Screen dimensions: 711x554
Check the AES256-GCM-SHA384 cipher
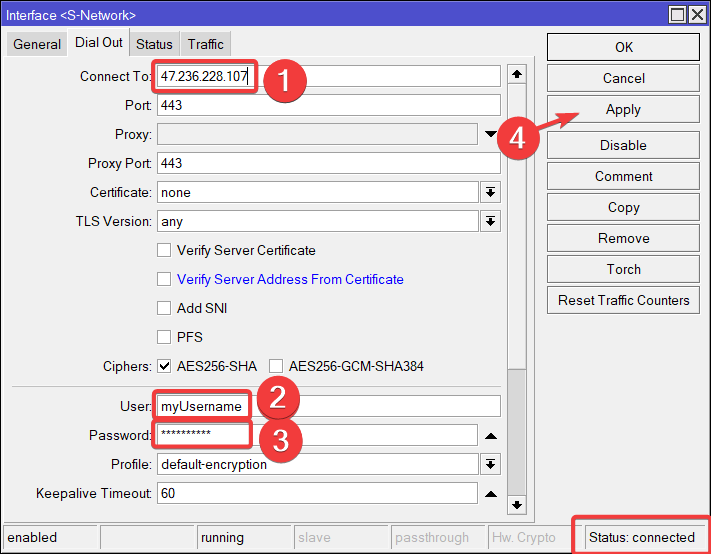276,366
